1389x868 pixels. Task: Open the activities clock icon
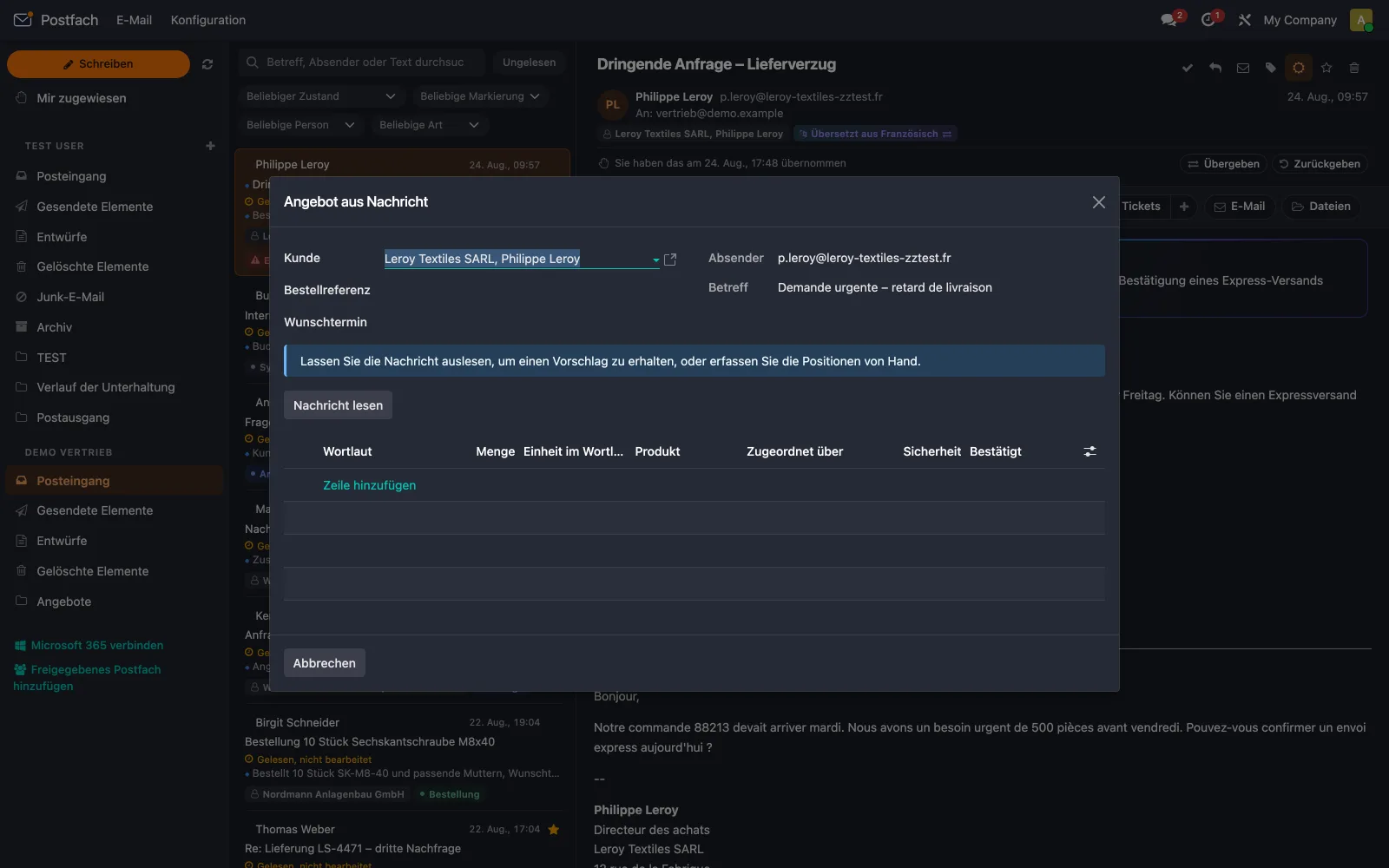click(x=1208, y=20)
